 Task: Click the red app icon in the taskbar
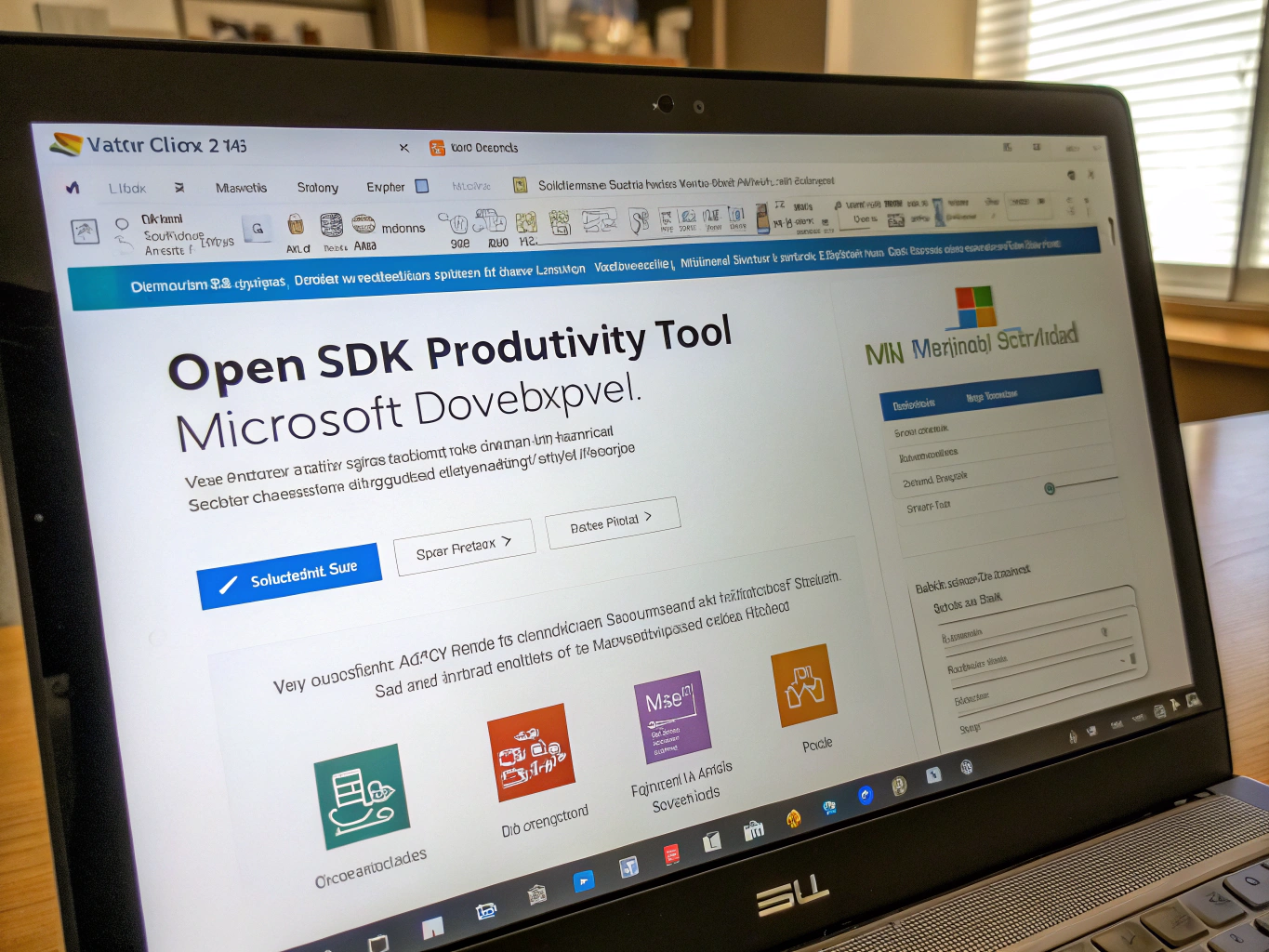pos(671,854)
